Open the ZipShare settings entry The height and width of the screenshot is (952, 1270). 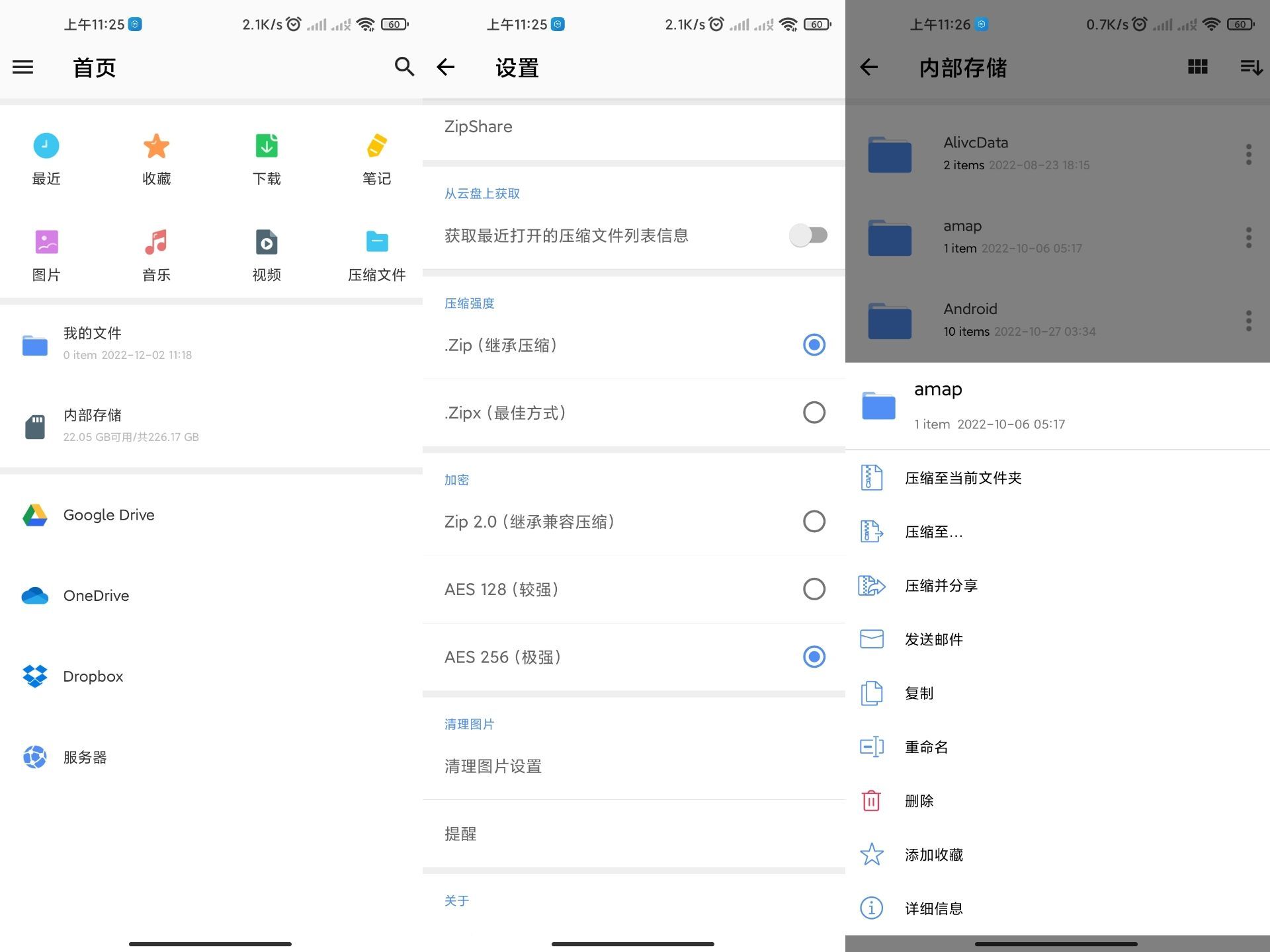point(634,127)
